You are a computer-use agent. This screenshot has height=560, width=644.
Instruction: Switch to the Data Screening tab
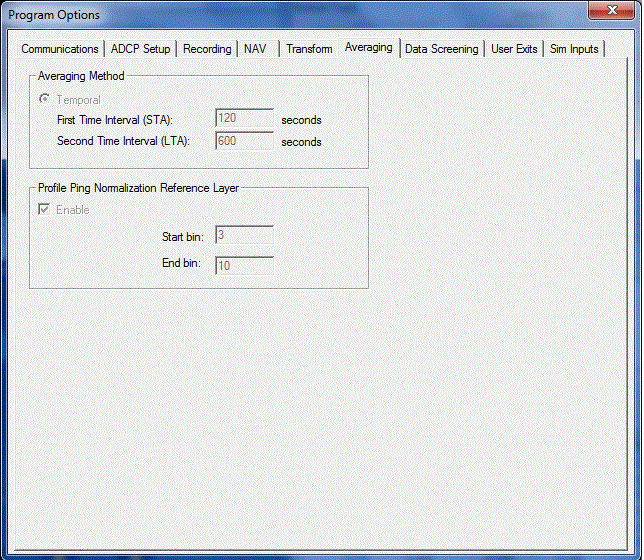(442, 49)
